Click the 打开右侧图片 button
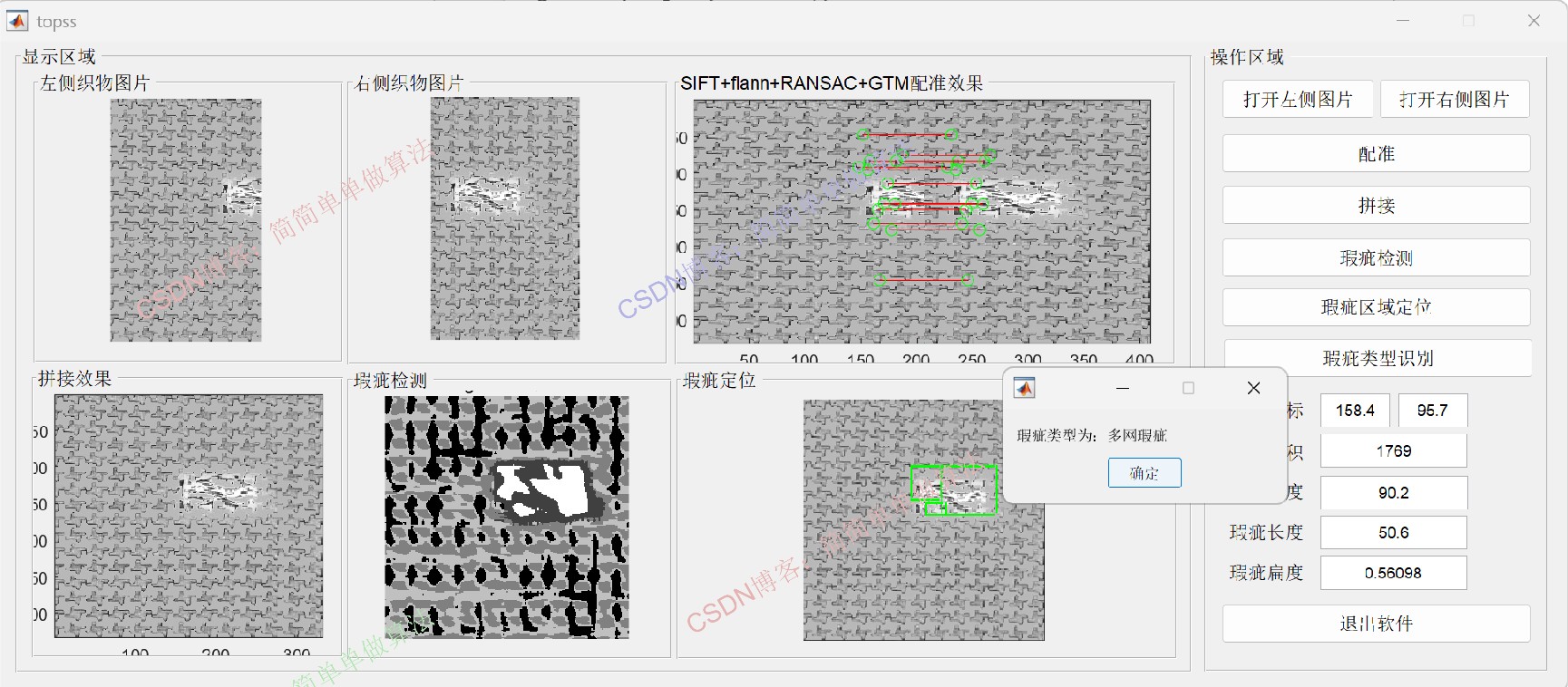Screen dimensions: 1568x687 coord(1455,100)
